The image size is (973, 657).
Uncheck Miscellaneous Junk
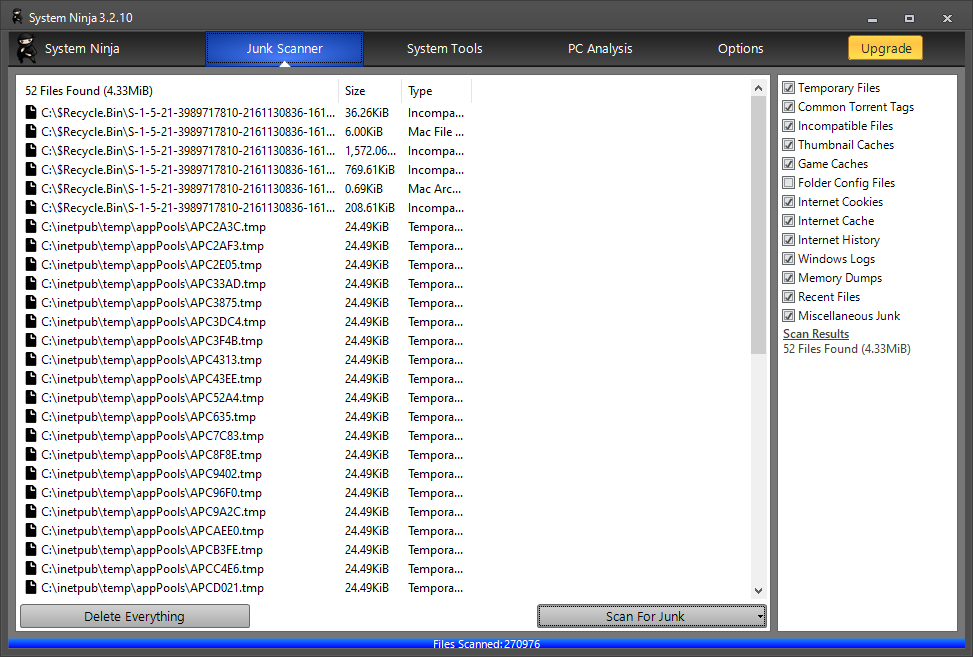pyautogui.click(x=788, y=316)
